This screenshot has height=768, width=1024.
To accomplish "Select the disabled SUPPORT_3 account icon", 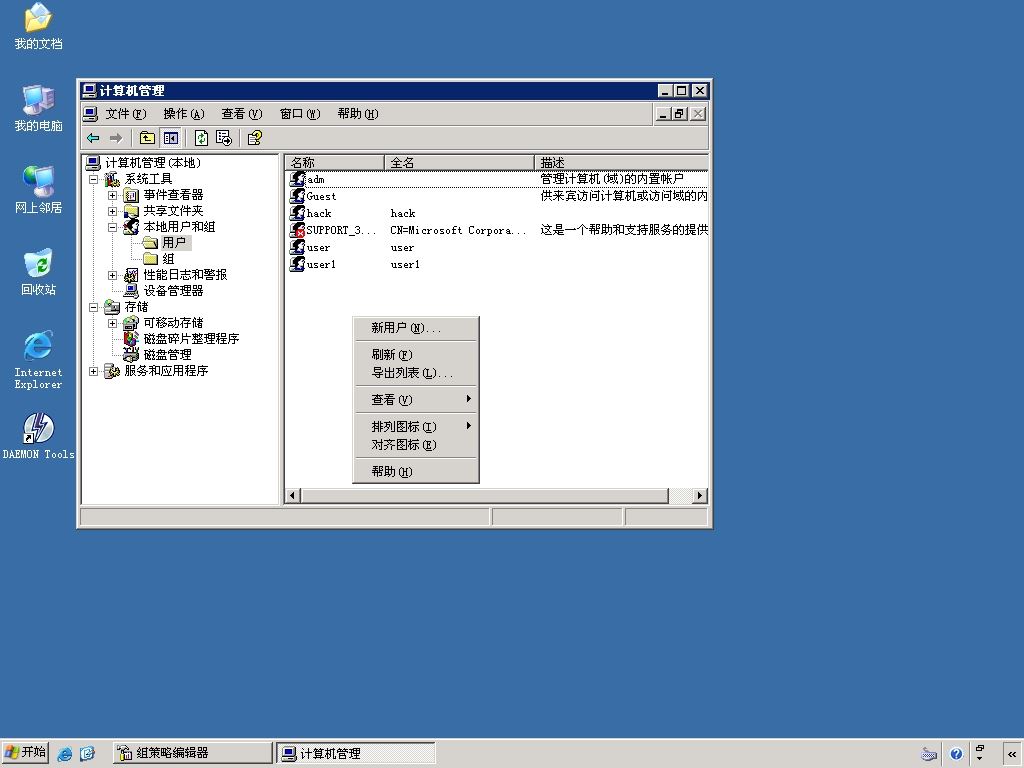I will (297, 230).
